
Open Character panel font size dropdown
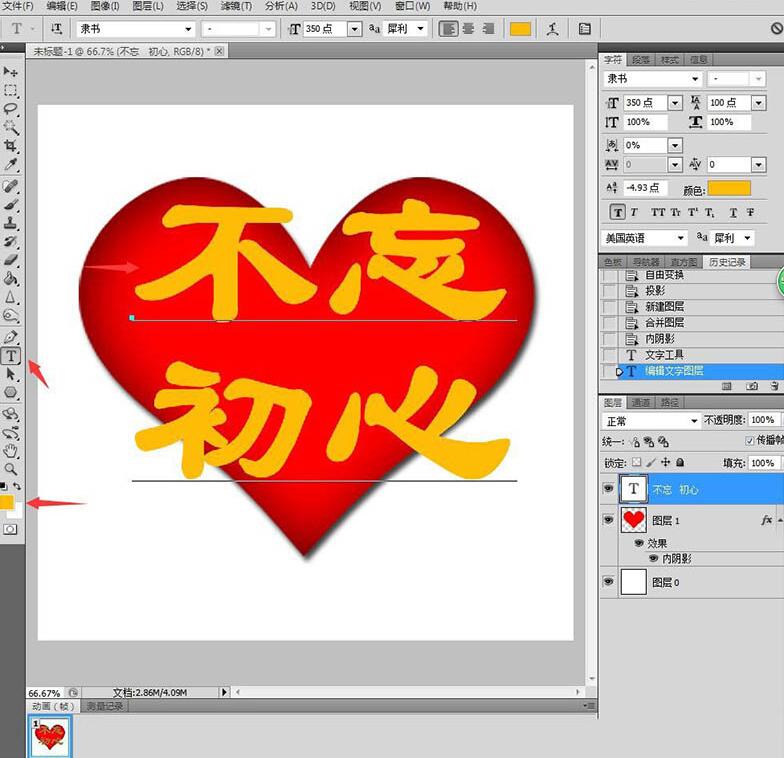pyautogui.click(x=675, y=103)
